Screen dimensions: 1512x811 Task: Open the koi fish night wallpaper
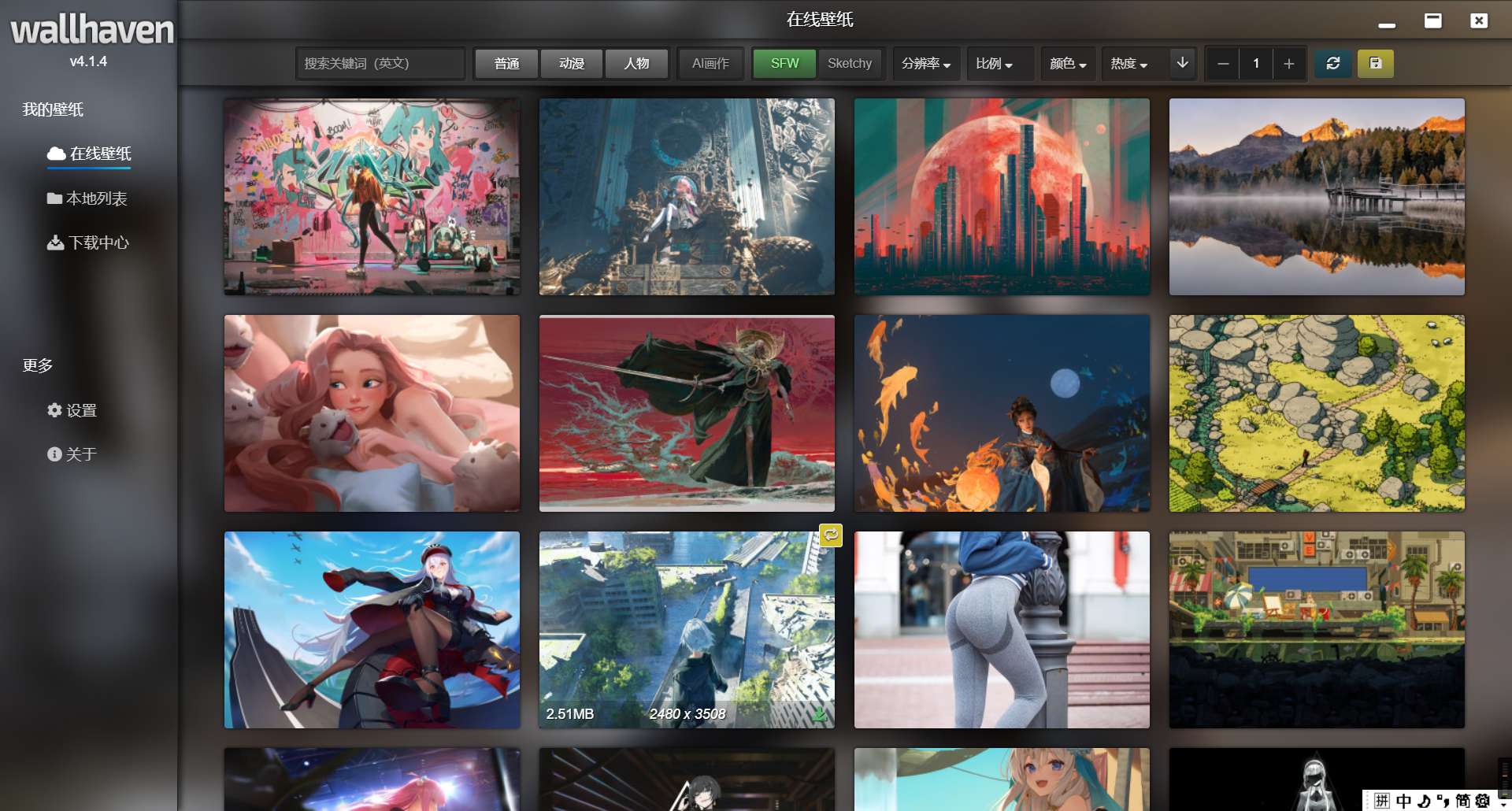coord(1002,413)
